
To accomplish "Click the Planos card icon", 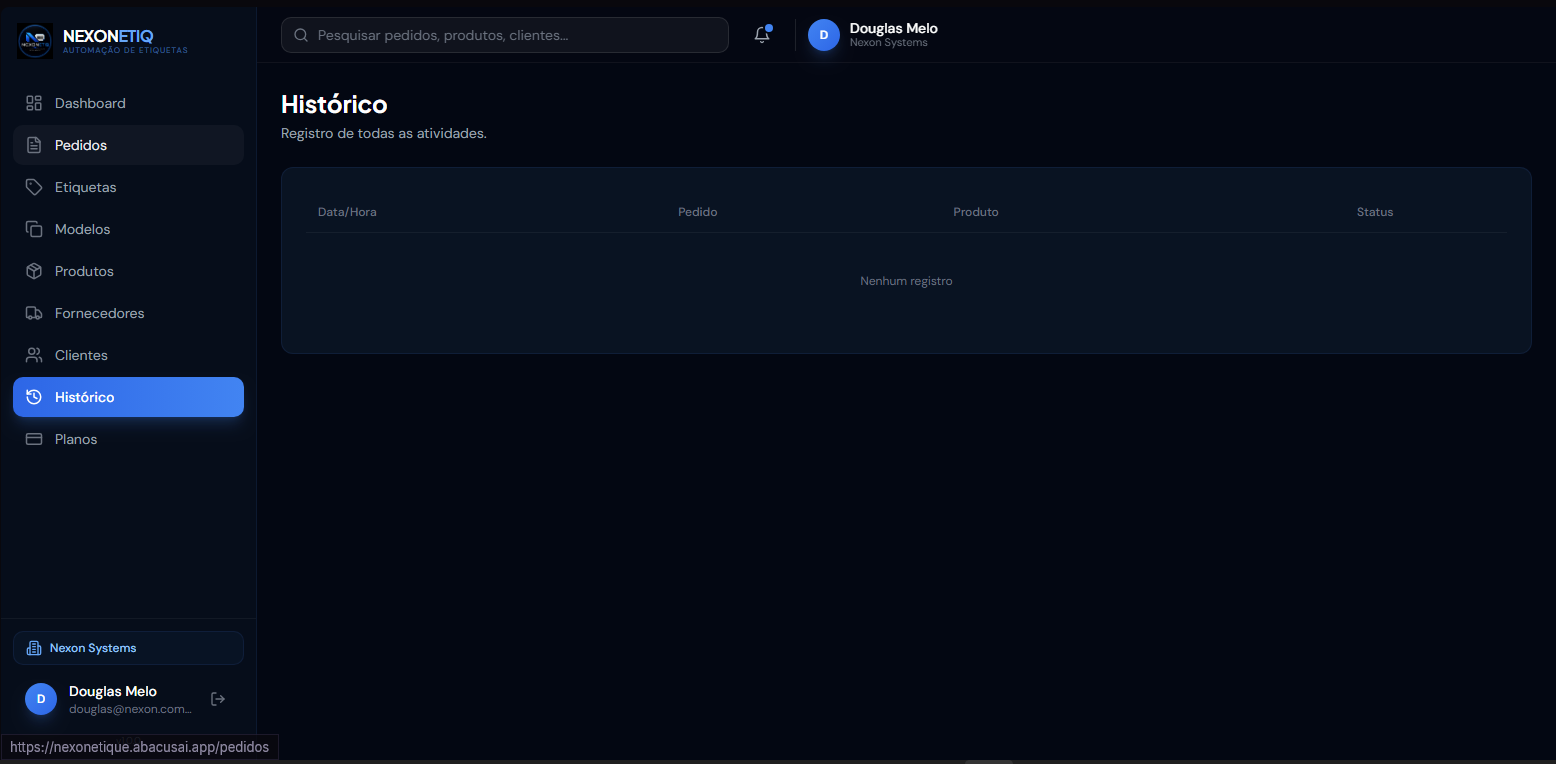I will click(34, 439).
